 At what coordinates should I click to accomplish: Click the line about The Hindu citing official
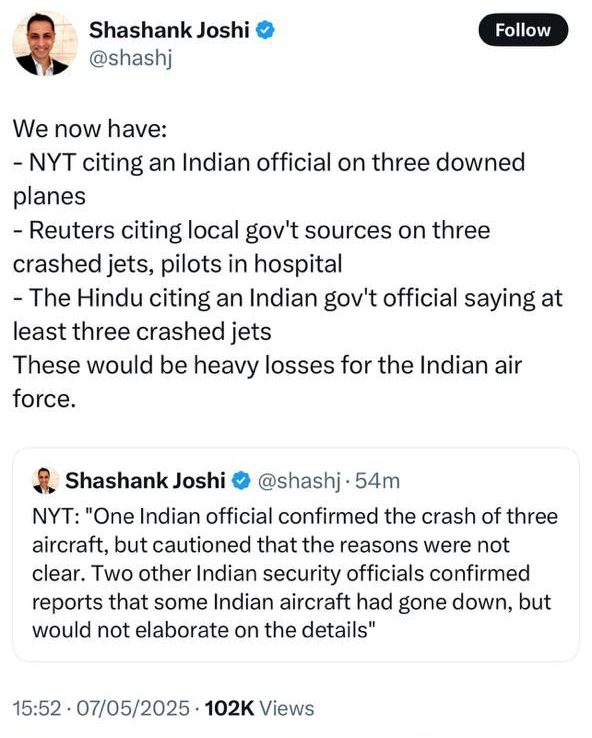click(288, 314)
